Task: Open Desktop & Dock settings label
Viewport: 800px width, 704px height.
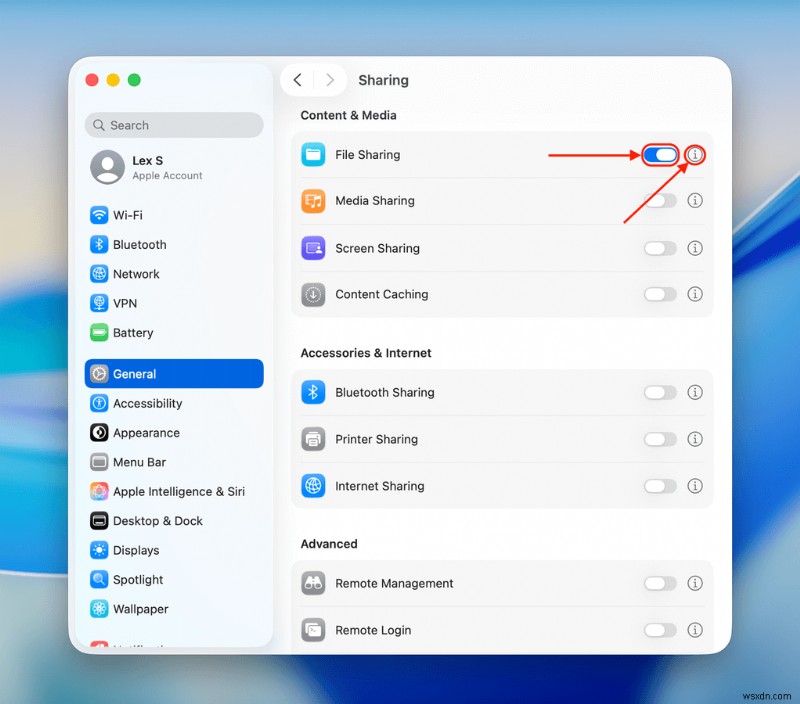Action: pyautogui.click(x=158, y=521)
